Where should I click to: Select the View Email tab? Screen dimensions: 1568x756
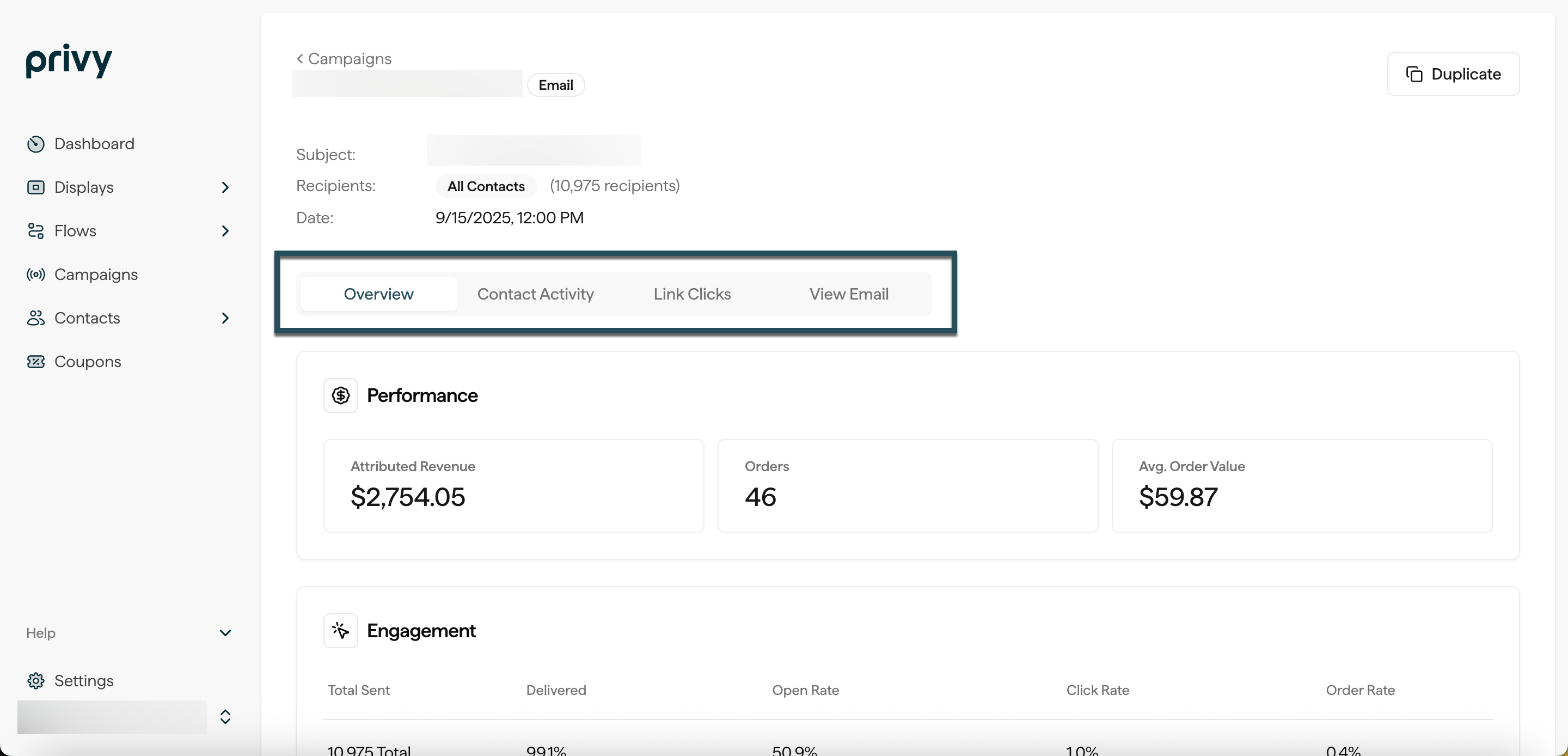tap(849, 294)
